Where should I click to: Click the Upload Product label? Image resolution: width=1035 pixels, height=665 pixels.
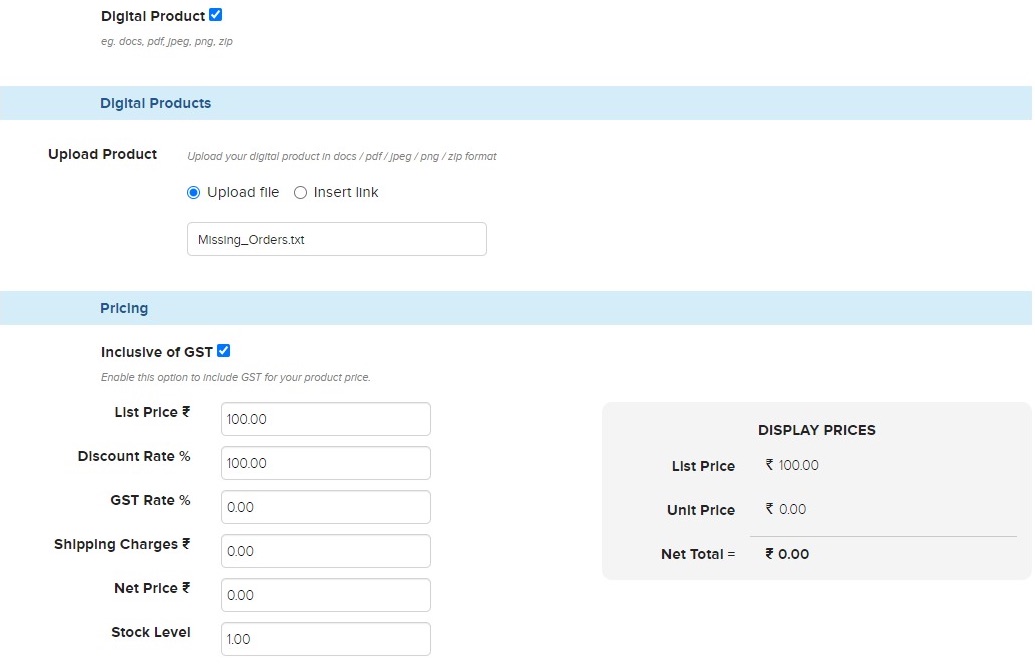point(102,154)
